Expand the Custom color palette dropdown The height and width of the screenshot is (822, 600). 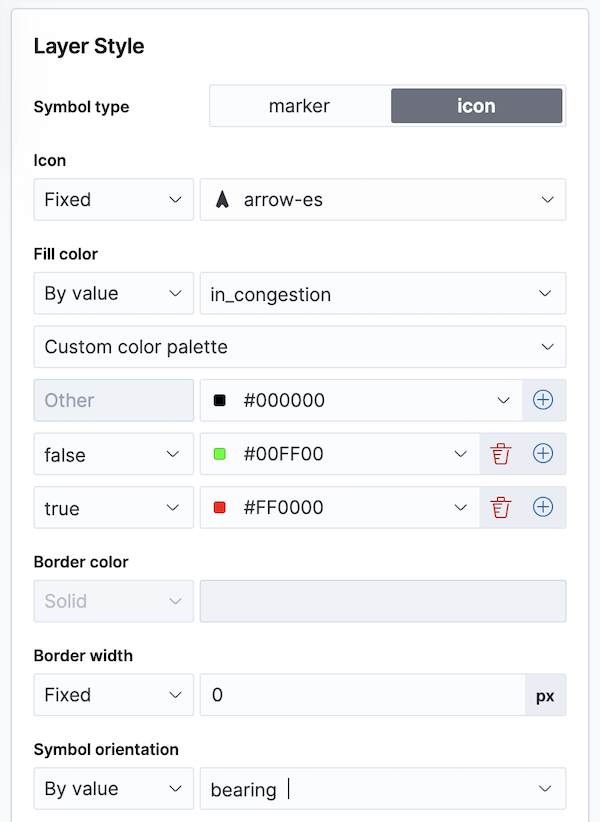(x=299, y=347)
